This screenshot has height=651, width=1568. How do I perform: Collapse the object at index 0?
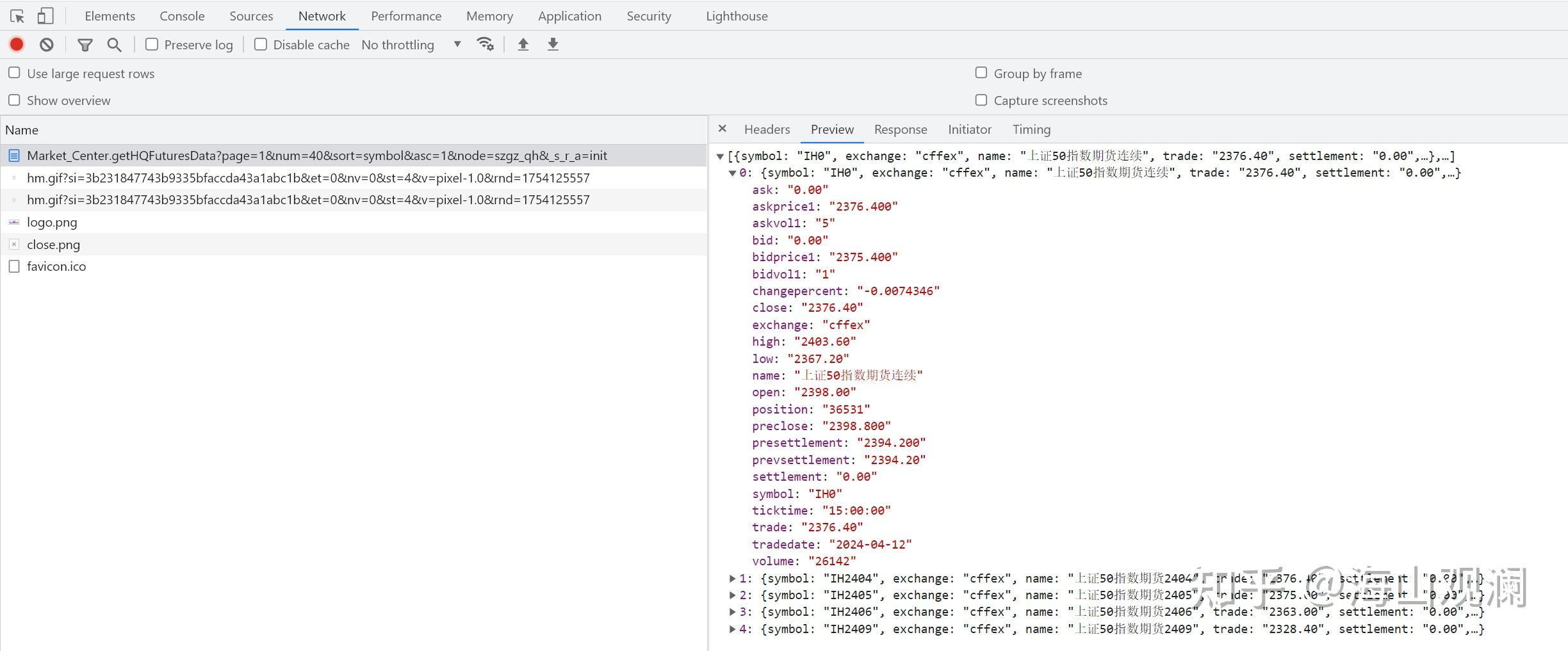pos(732,173)
